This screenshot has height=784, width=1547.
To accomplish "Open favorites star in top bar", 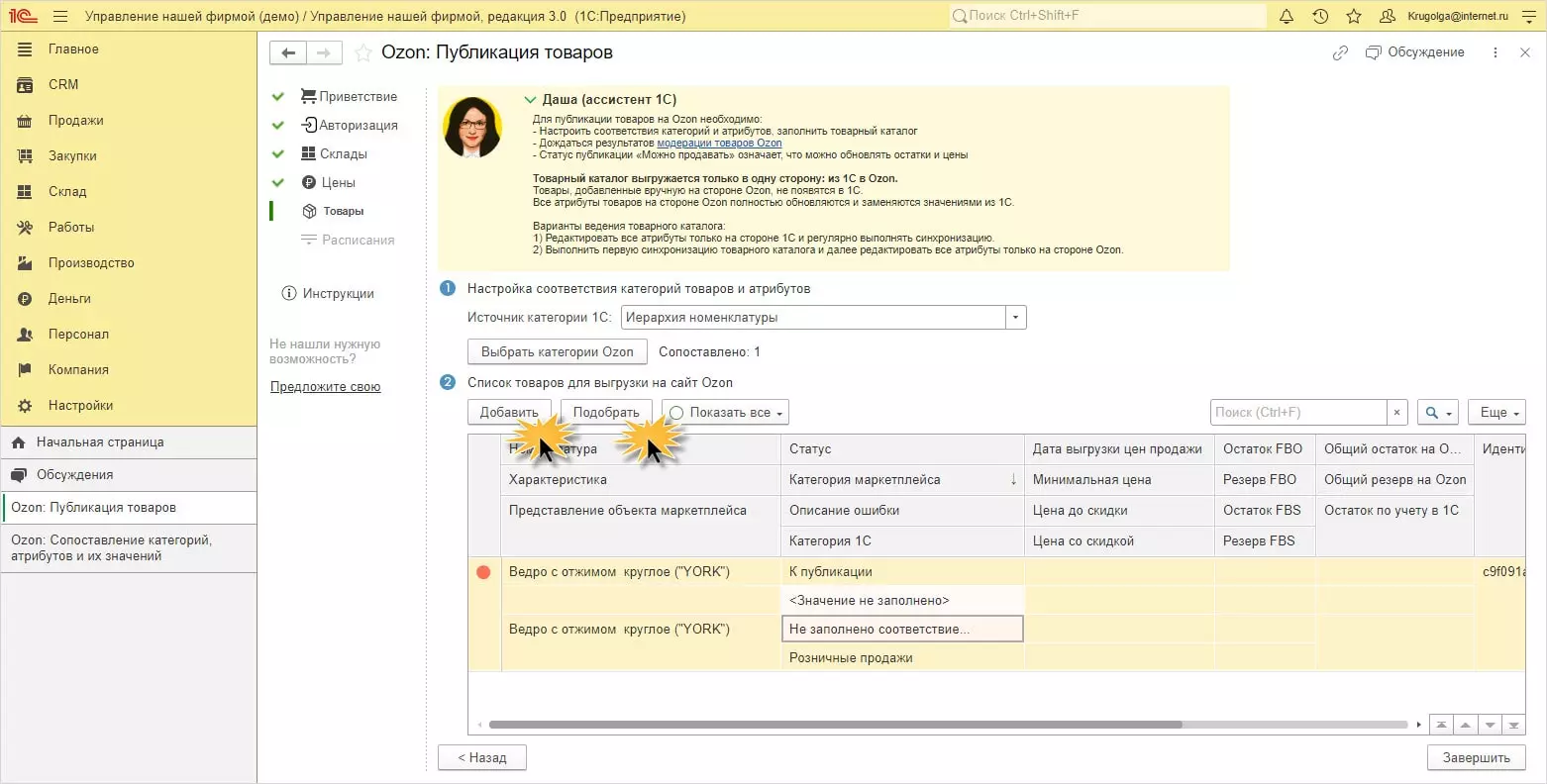I will (x=1354, y=16).
